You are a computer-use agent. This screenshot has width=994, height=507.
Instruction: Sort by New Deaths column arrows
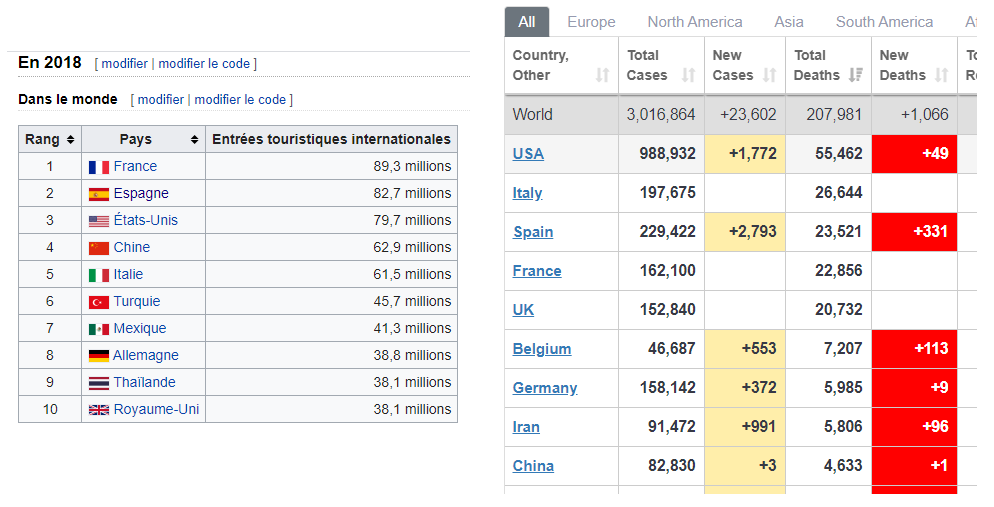click(x=942, y=75)
